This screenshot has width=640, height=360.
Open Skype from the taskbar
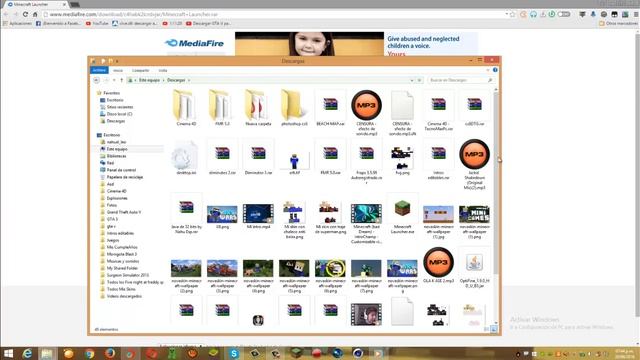pos(234,353)
